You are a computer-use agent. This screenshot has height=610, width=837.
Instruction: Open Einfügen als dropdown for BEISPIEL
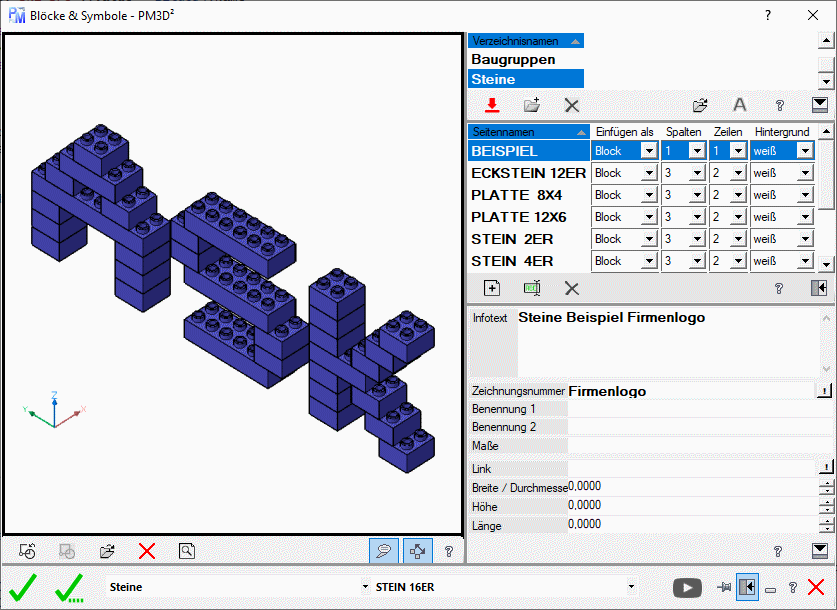648,151
